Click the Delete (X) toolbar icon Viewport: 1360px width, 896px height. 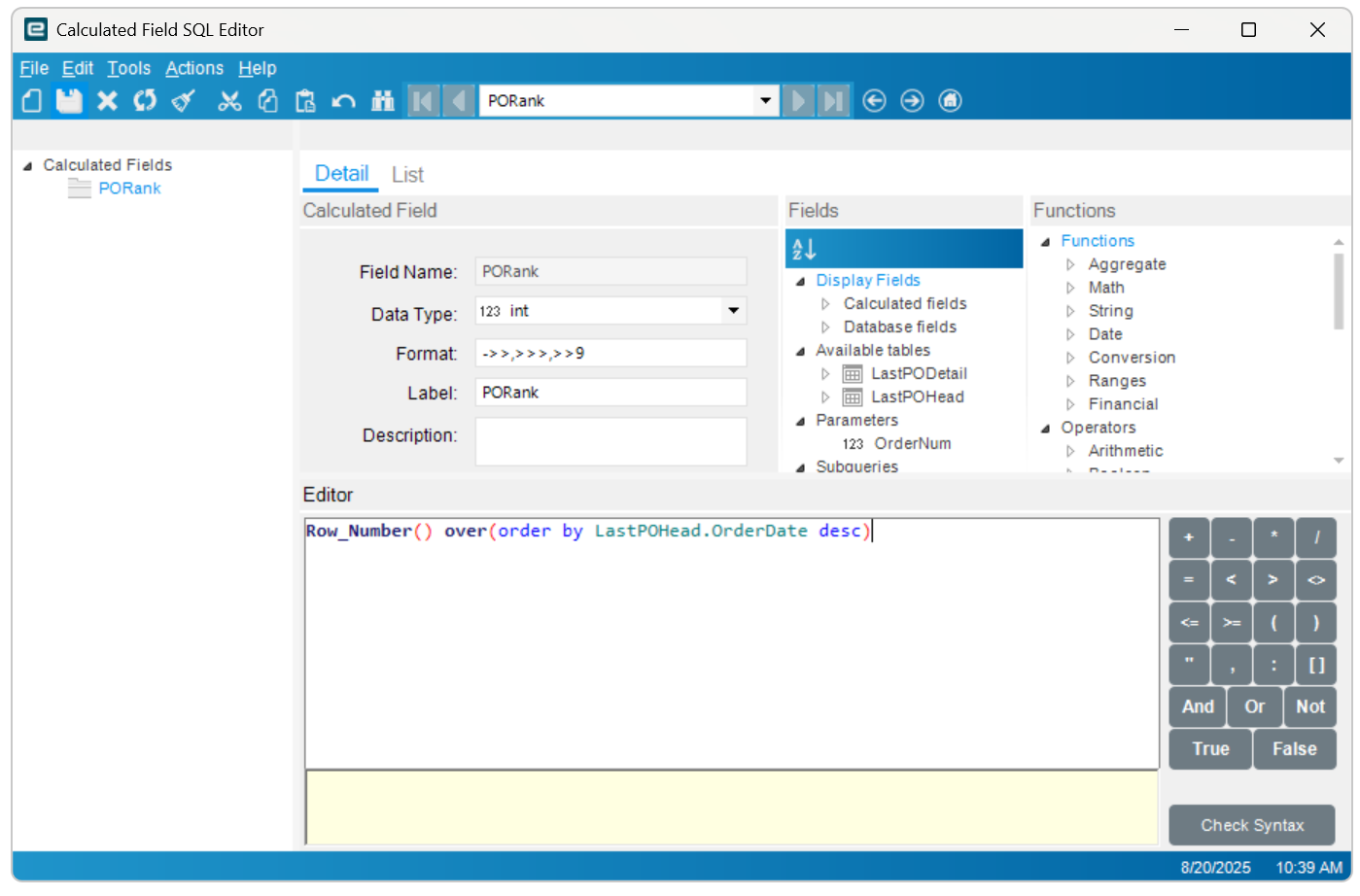coord(108,101)
